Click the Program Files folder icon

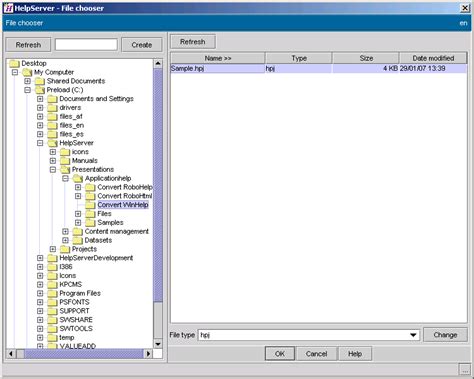[52, 293]
